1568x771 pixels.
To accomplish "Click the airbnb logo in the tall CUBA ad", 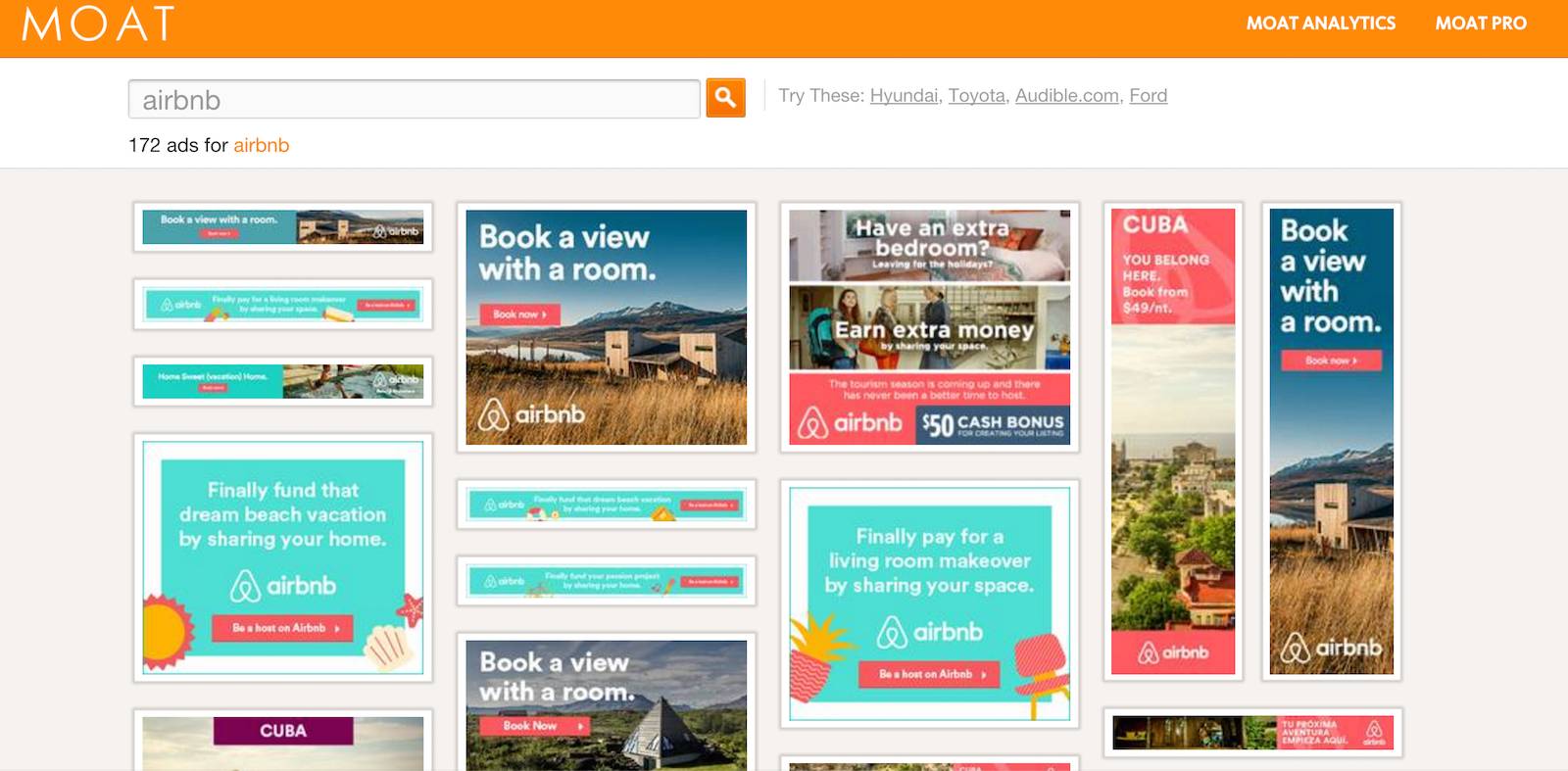I will (x=1173, y=652).
